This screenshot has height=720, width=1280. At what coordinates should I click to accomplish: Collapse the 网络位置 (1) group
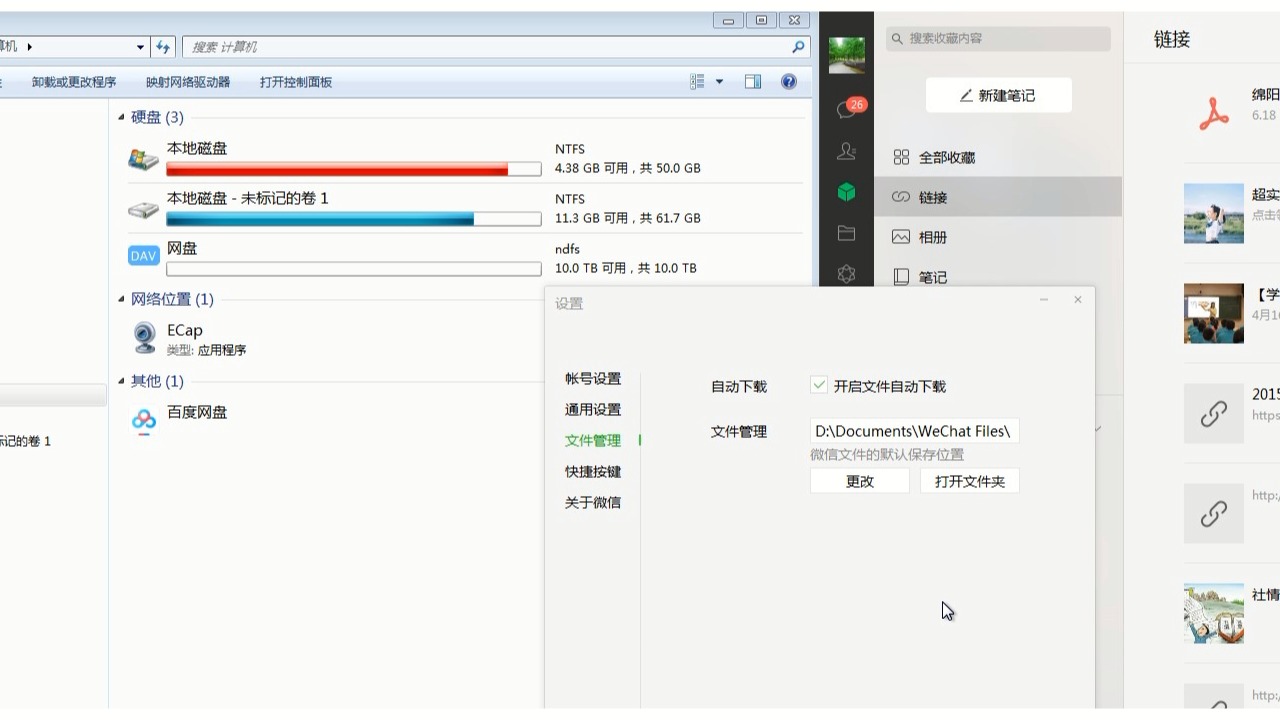pos(122,299)
